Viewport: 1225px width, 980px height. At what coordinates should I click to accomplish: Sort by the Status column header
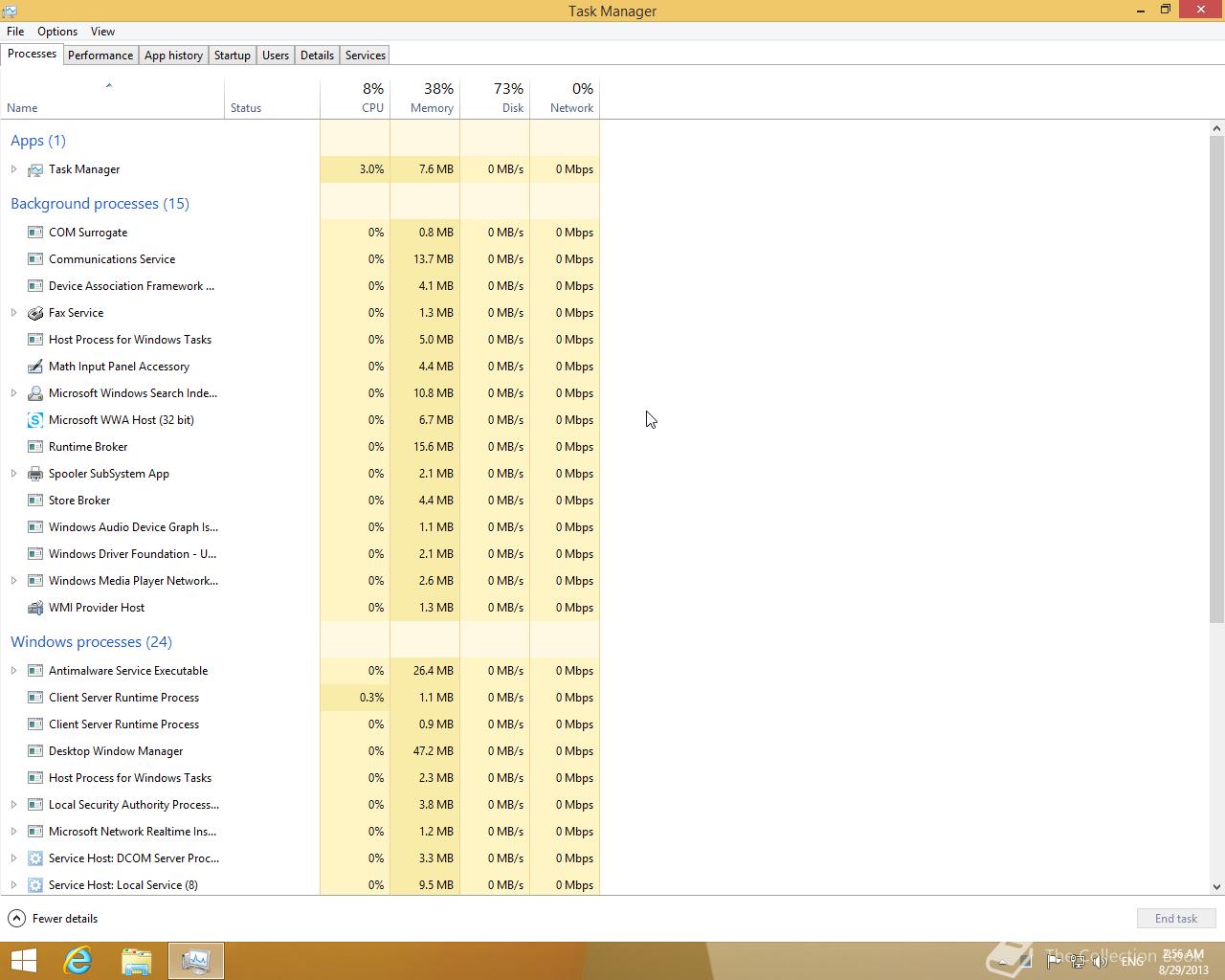[x=273, y=98]
